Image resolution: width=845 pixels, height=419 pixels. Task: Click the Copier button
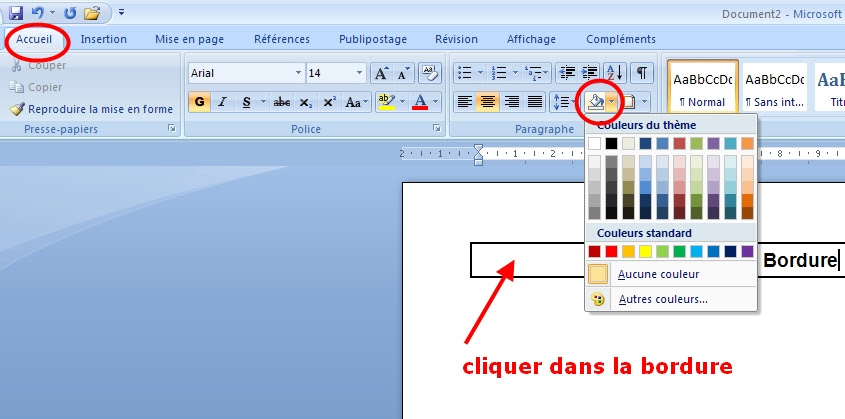36,87
